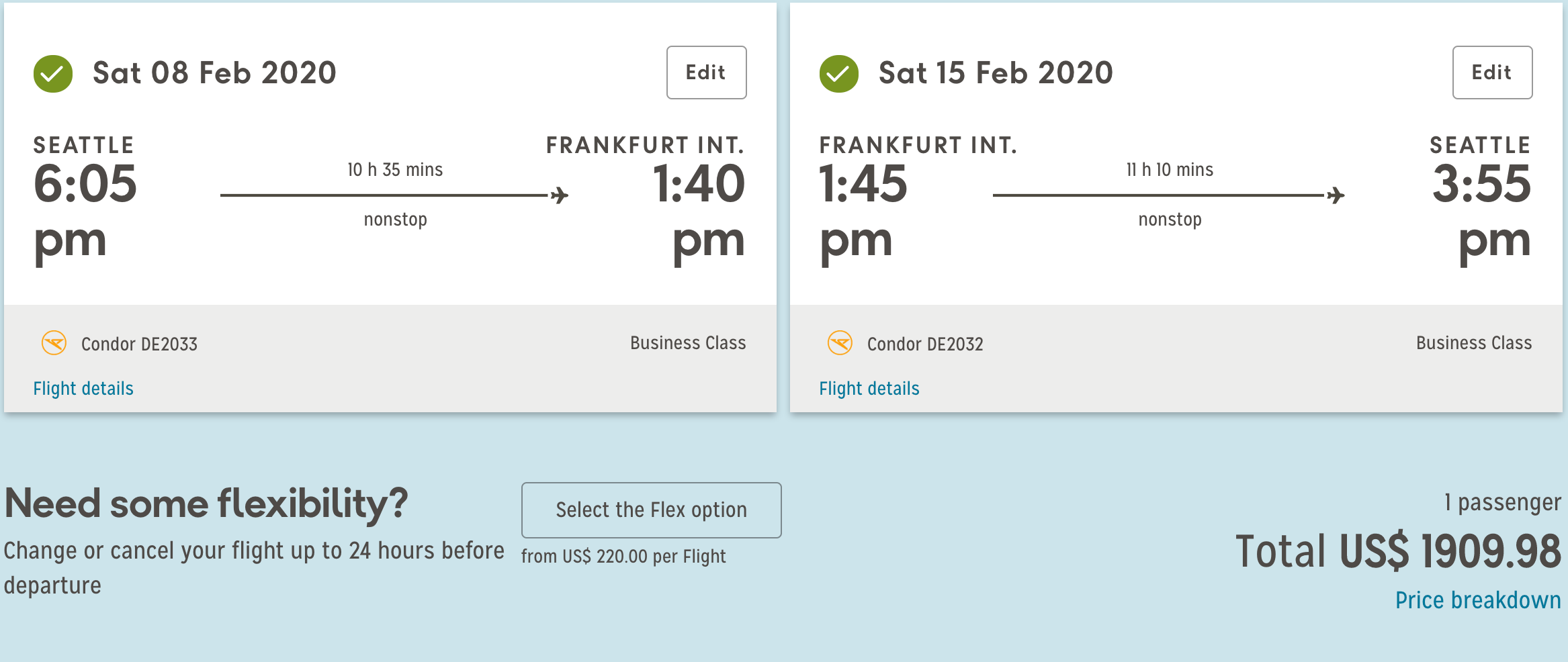This screenshot has width=1568, height=662.
Task: Click Business Class label on outbound flight
Action: click(x=688, y=343)
